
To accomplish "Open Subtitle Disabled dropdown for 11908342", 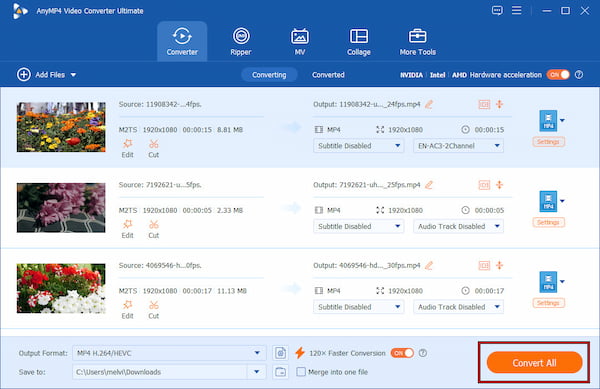I will pos(359,146).
